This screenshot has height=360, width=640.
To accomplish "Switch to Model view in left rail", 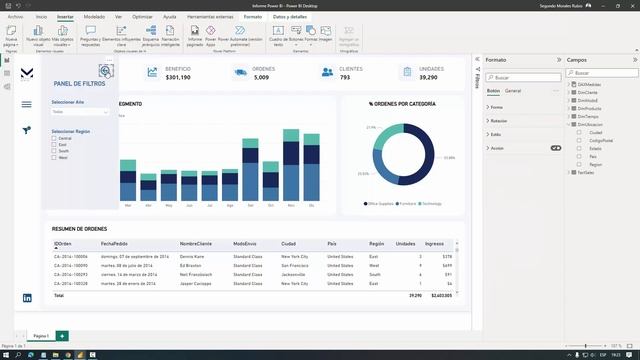I will (x=7, y=87).
